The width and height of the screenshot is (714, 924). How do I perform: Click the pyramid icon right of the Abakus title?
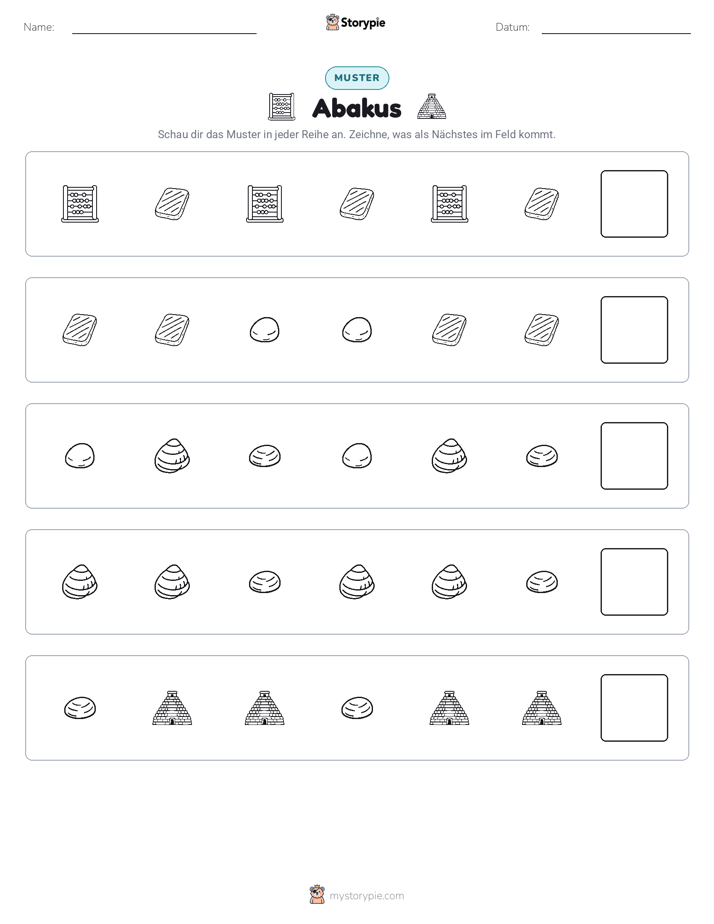[431, 107]
